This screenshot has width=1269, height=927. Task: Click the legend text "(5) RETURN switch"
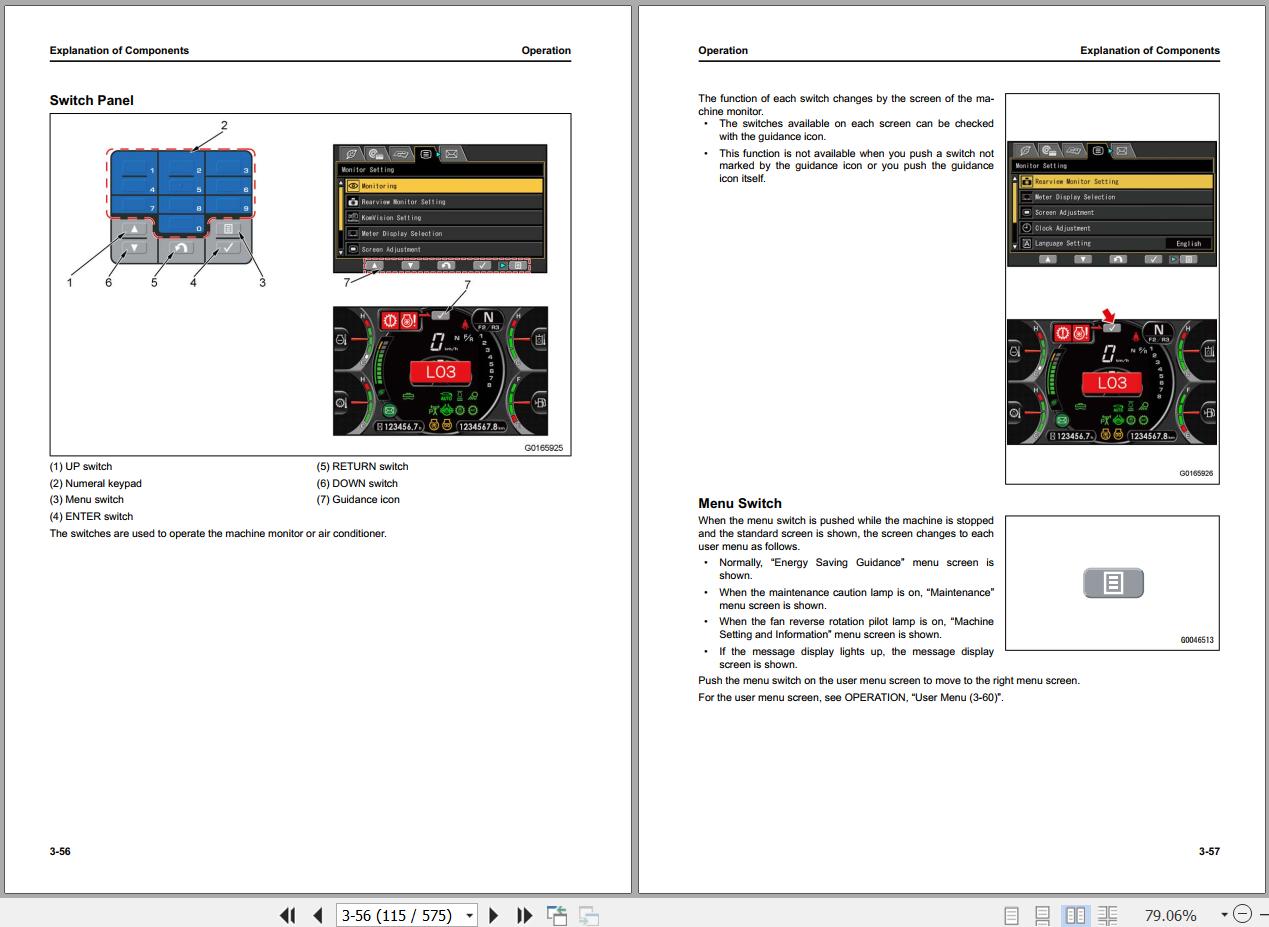[x=363, y=466]
